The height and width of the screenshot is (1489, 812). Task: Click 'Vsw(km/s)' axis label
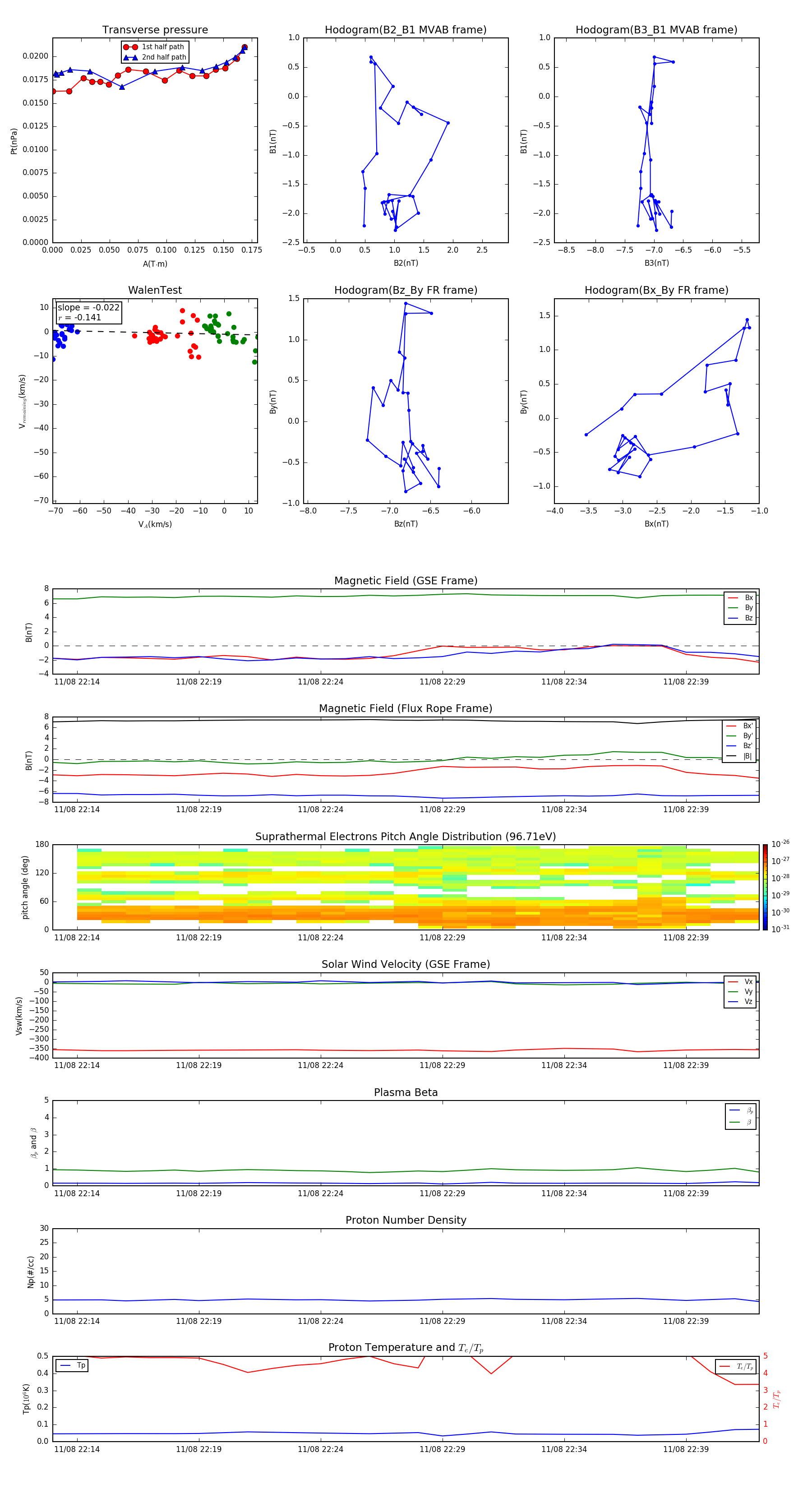[19, 1016]
